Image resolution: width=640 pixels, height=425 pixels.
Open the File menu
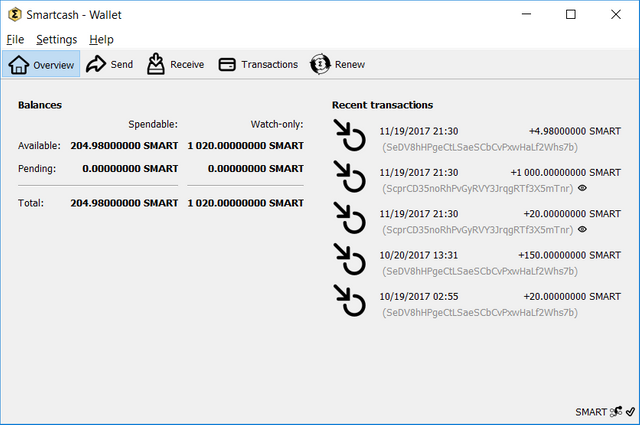click(x=15, y=40)
